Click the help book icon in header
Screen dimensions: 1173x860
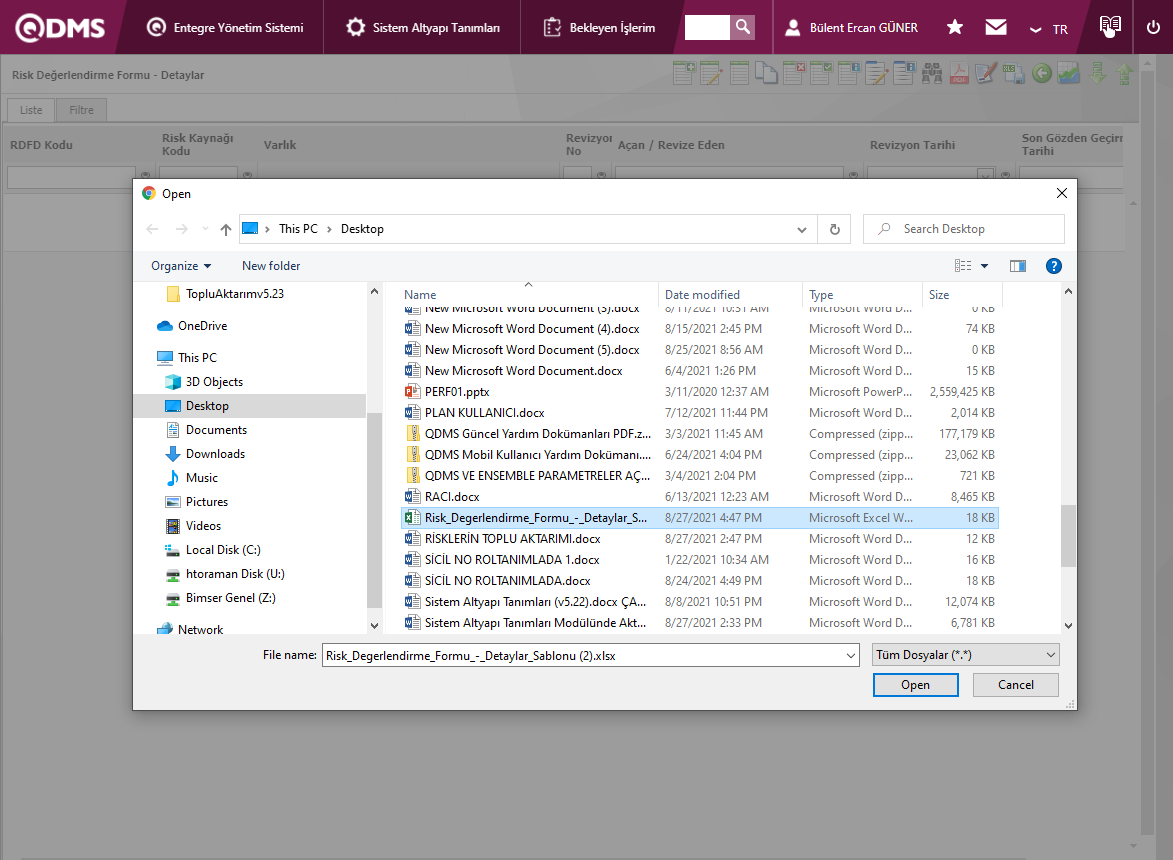1109,27
